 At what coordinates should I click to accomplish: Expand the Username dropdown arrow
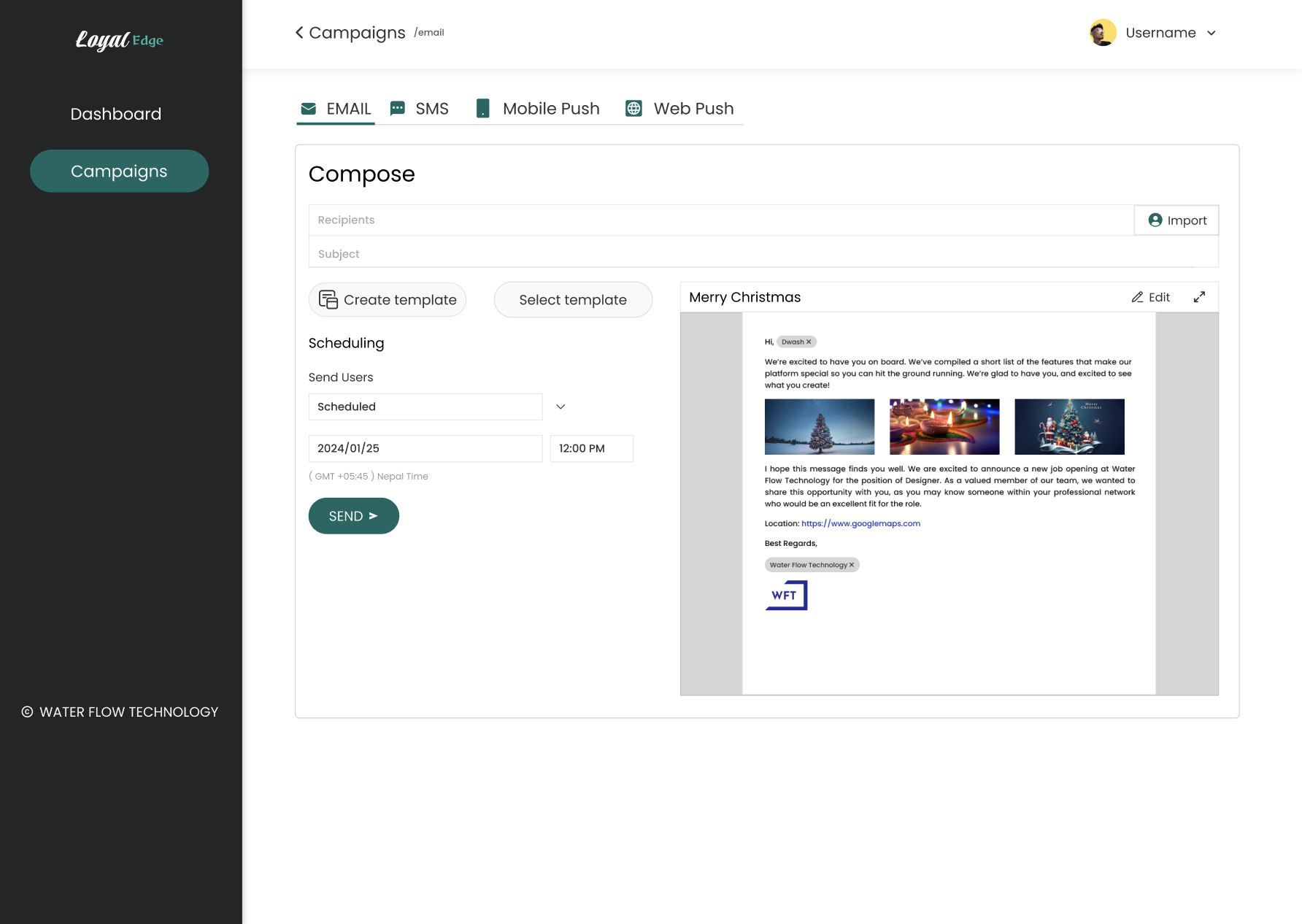click(1212, 33)
